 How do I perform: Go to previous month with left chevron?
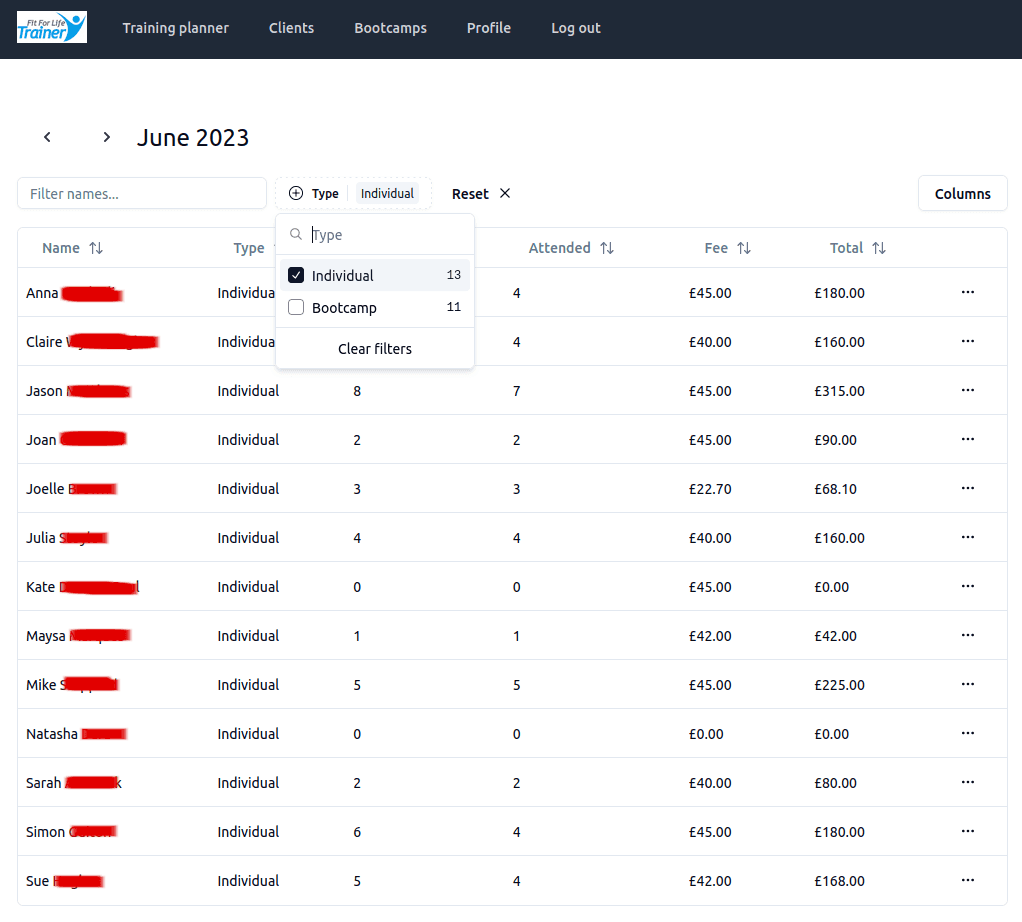[x=47, y=137]
